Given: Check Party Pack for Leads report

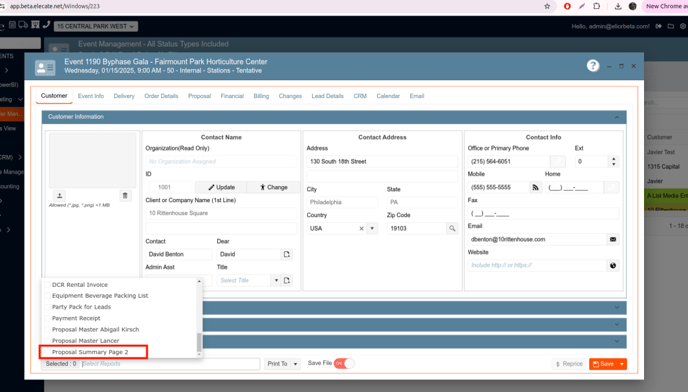Looking at the screenshot, I should [47, 307].
